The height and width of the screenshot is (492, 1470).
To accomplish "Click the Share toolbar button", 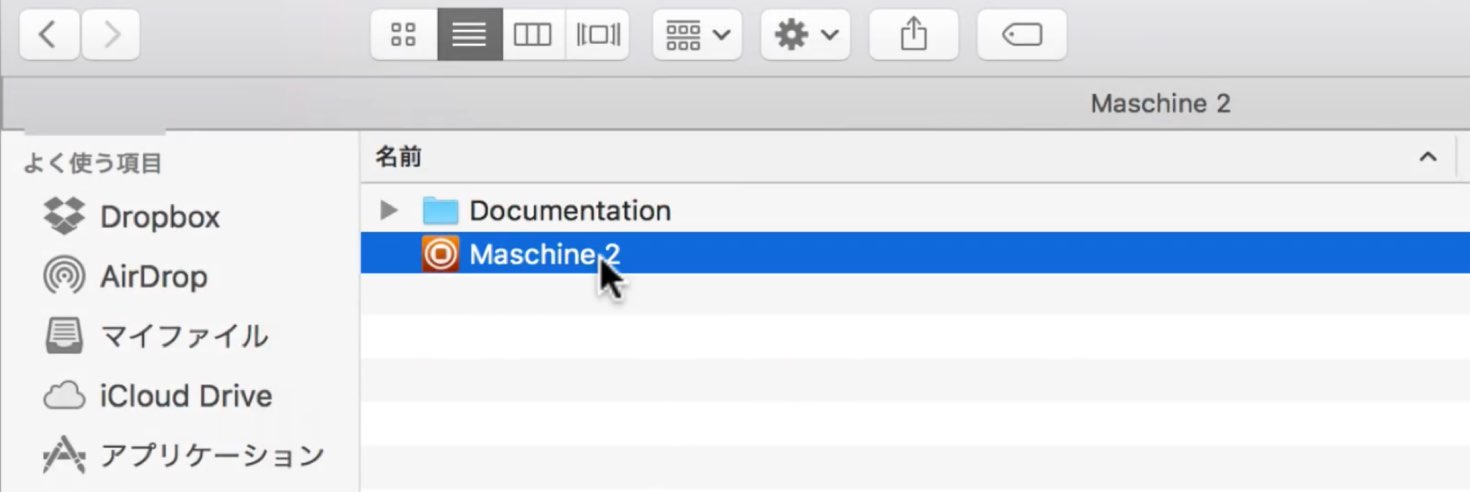I will 914,35.
